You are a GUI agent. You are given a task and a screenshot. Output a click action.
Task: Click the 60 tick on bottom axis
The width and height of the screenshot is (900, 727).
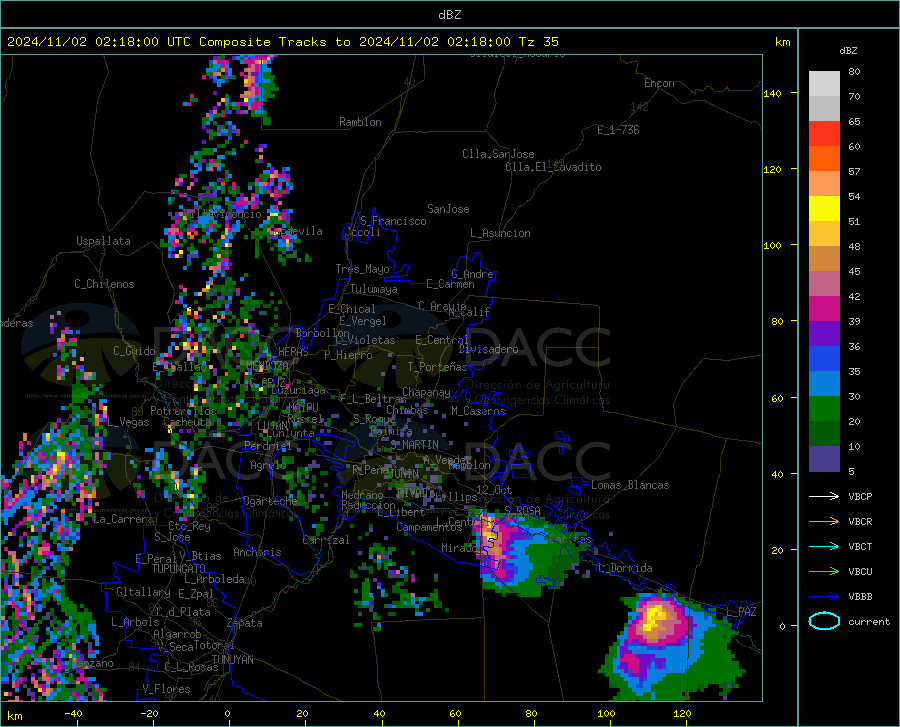click(455, 713)
